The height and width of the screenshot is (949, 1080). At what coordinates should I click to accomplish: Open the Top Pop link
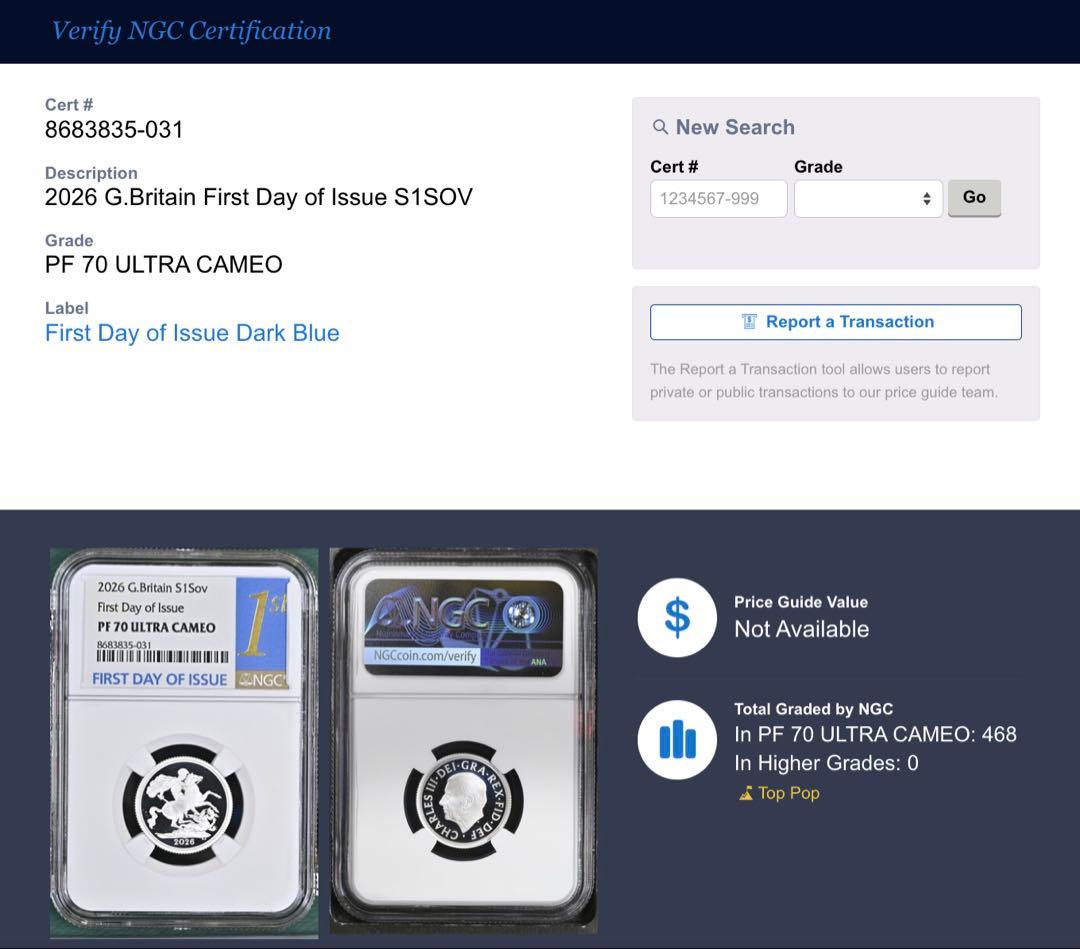[x=788, y=793]
